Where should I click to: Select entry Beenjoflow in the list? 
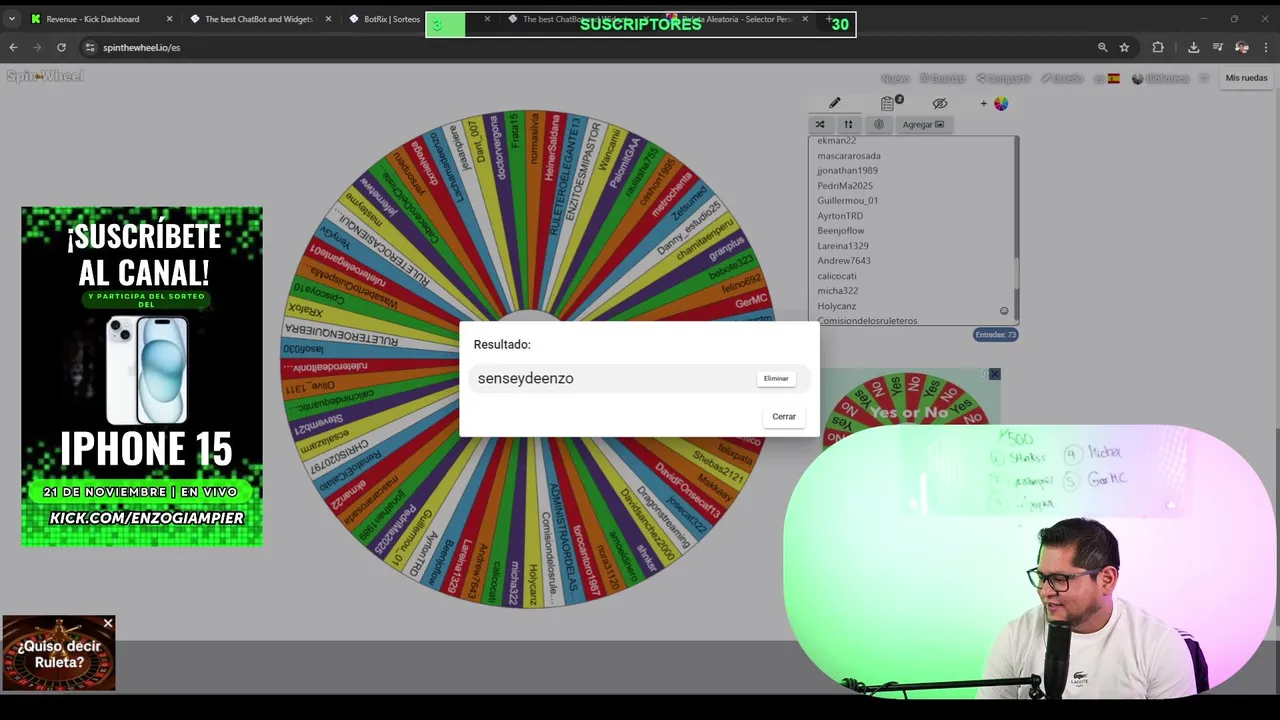[841, 230]
